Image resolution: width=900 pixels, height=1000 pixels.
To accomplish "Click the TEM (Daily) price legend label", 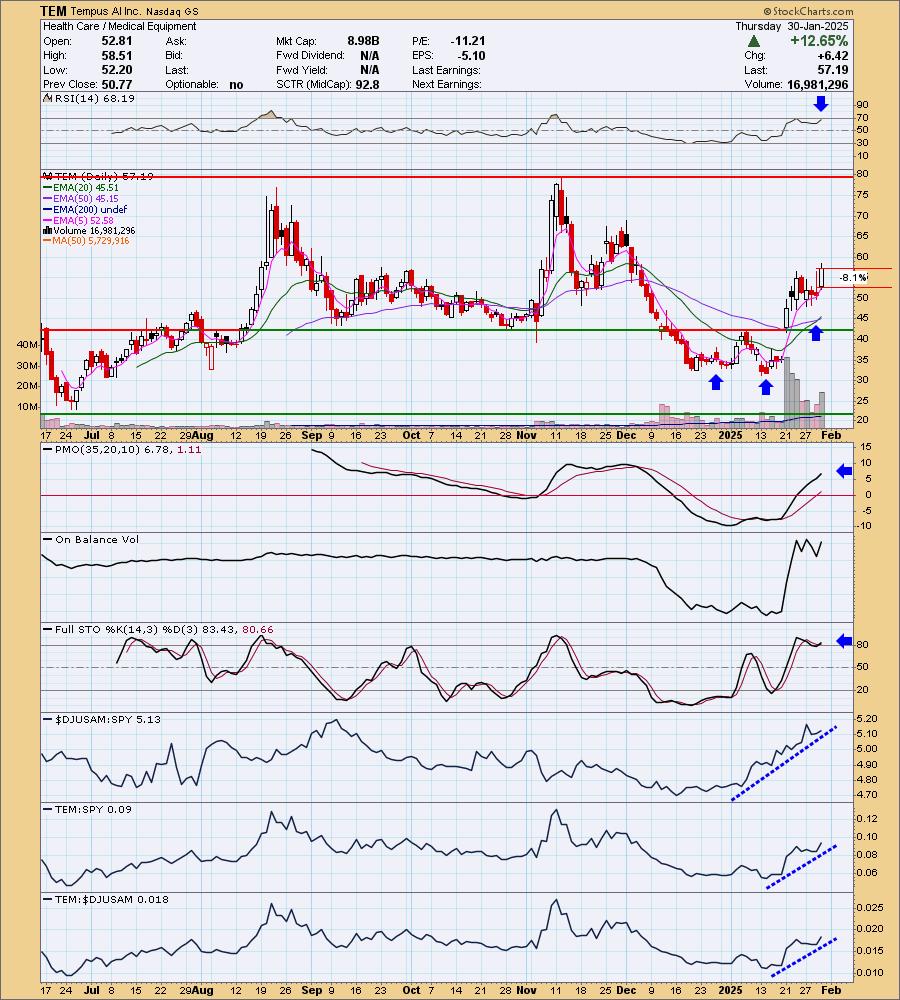I will point(98,177).
